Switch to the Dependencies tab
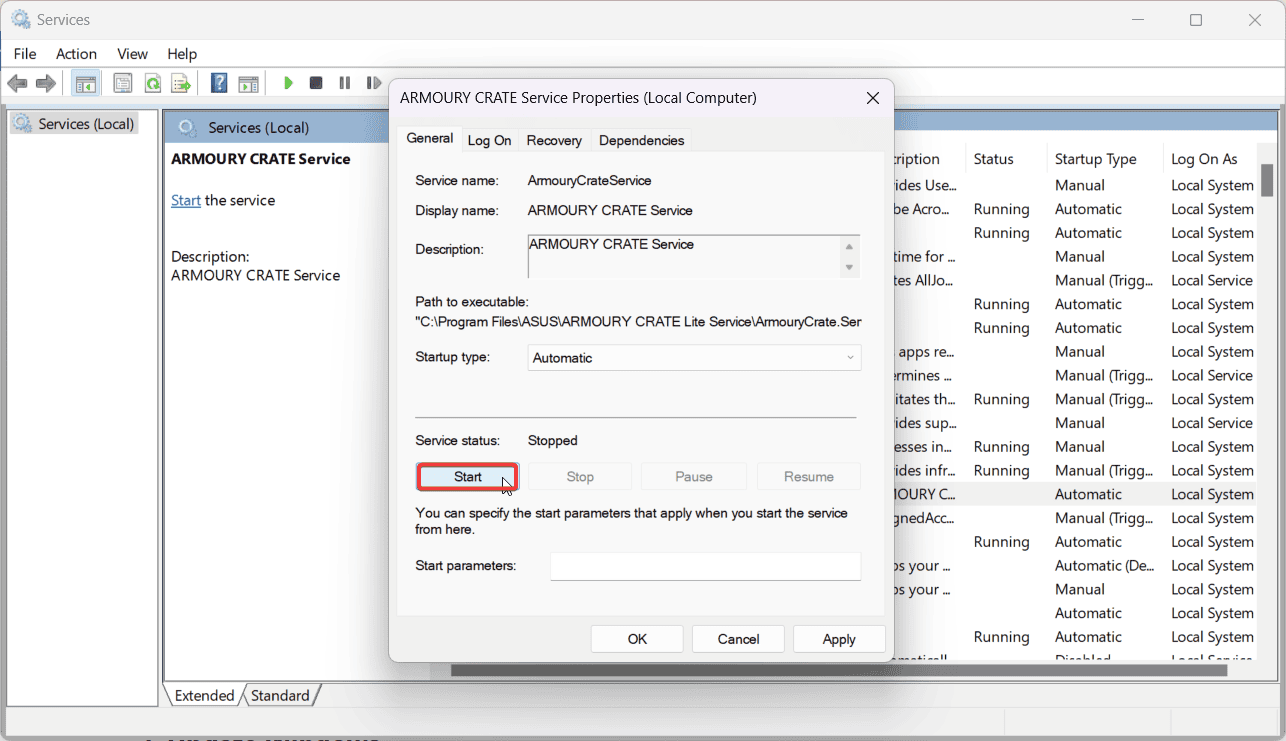This screenshot has width=1286, height=741. point(641,140)
